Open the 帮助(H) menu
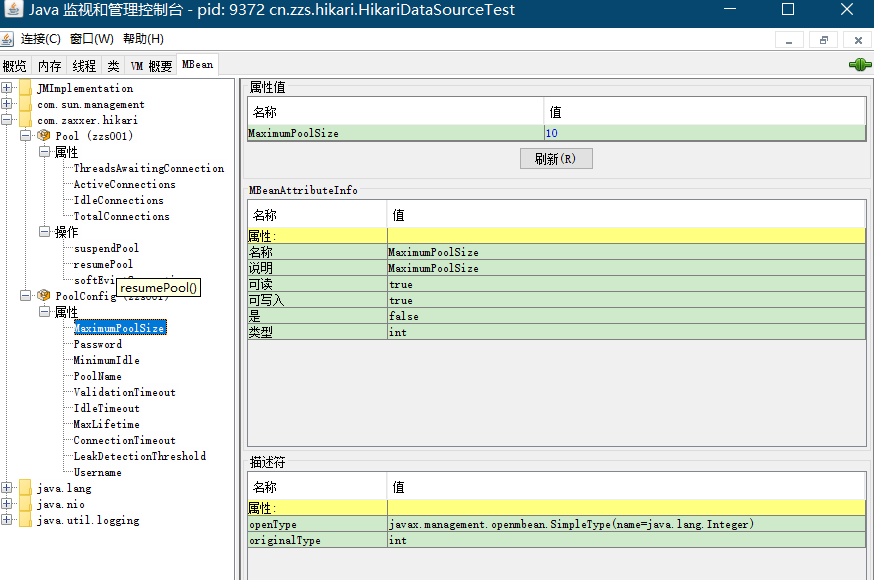 coord(143,39)
